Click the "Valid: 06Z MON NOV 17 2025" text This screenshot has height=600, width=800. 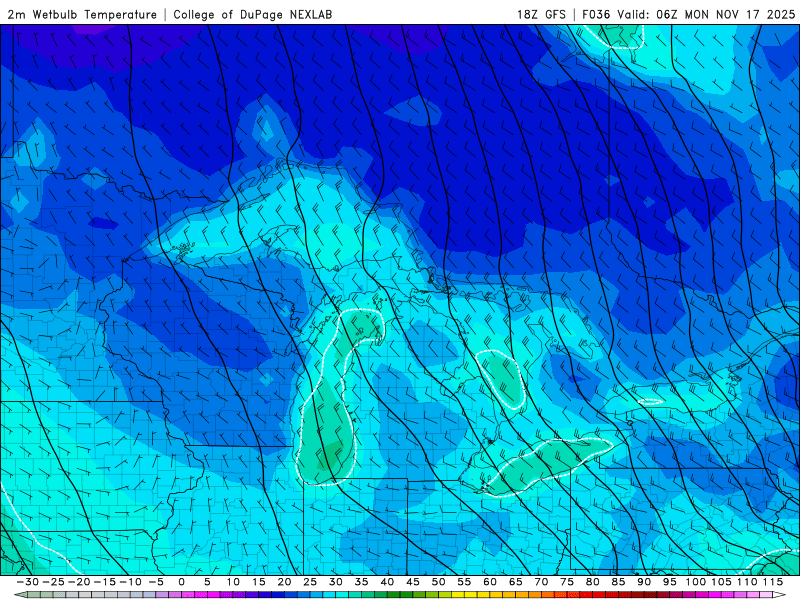[x=706, y=15]
